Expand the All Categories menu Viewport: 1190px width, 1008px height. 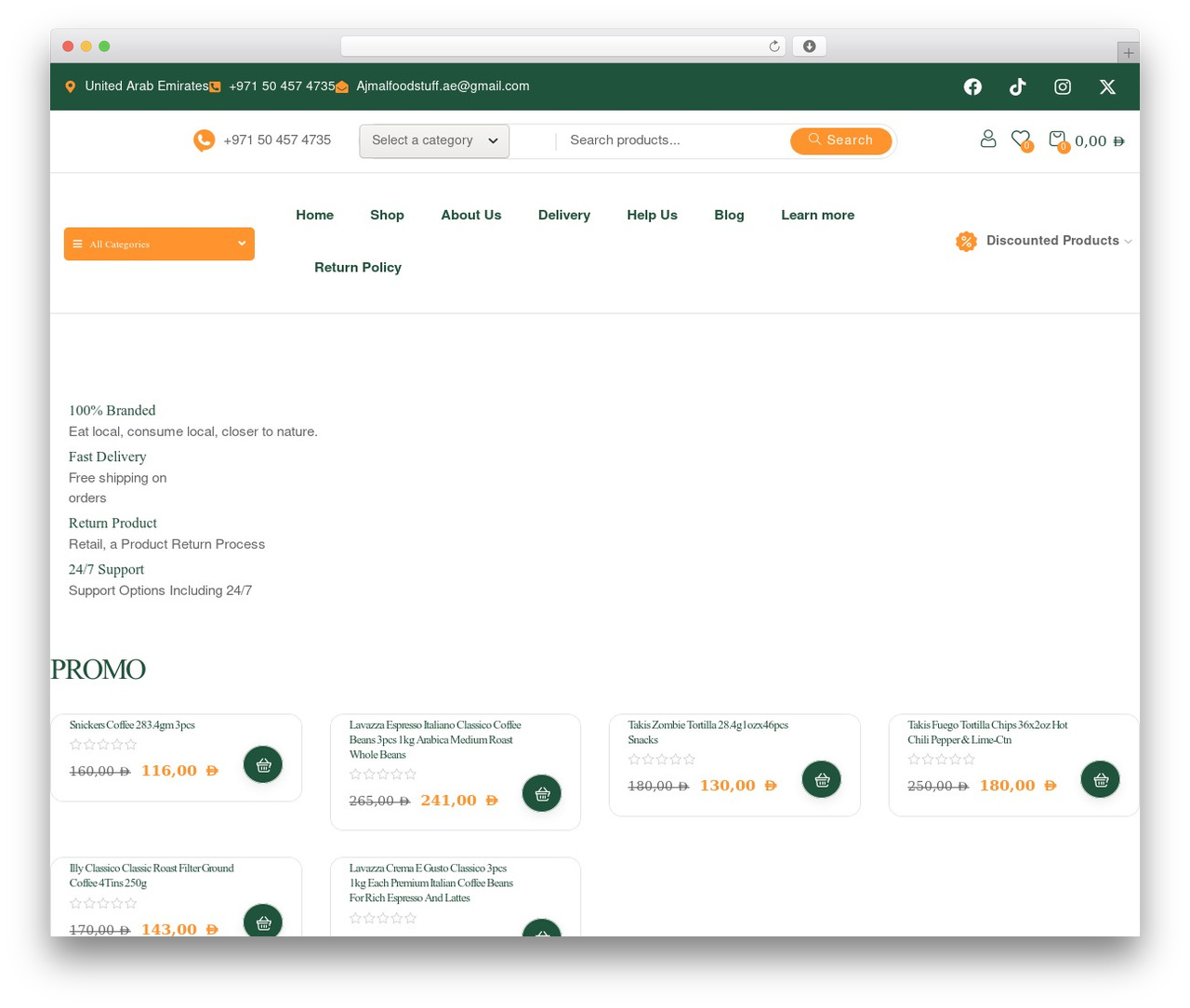pyautogui.click(x=159, y=244)
